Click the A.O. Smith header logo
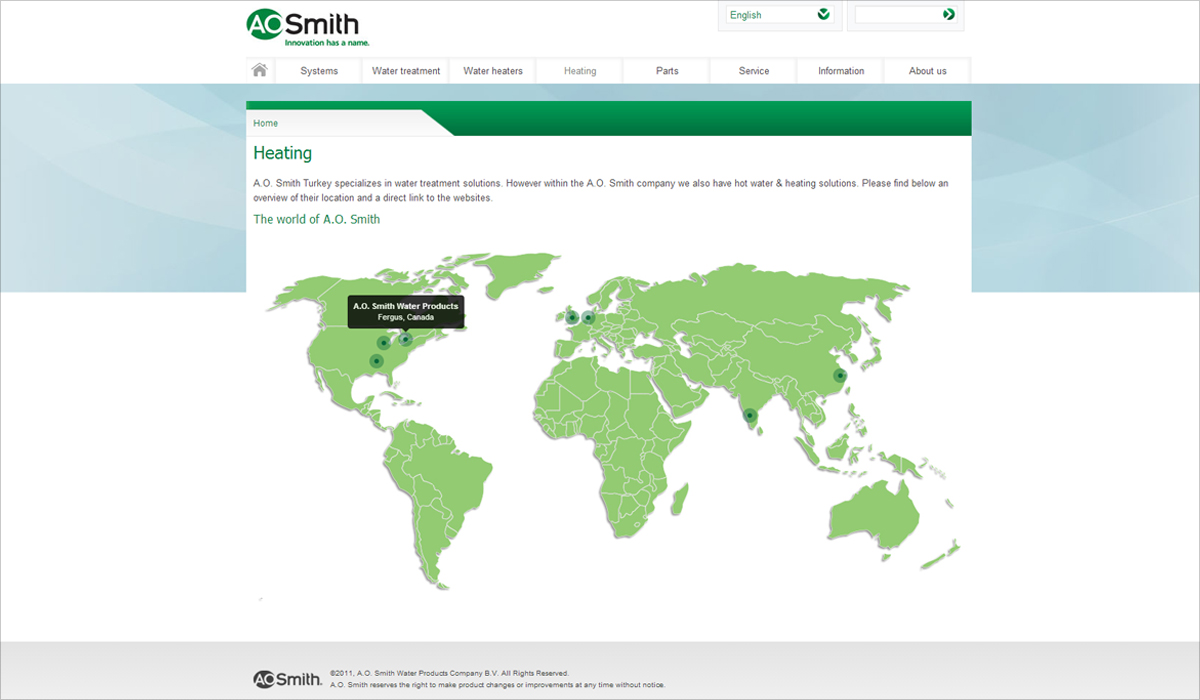This screenshot has height=700, width=1200. pos(308,28)
